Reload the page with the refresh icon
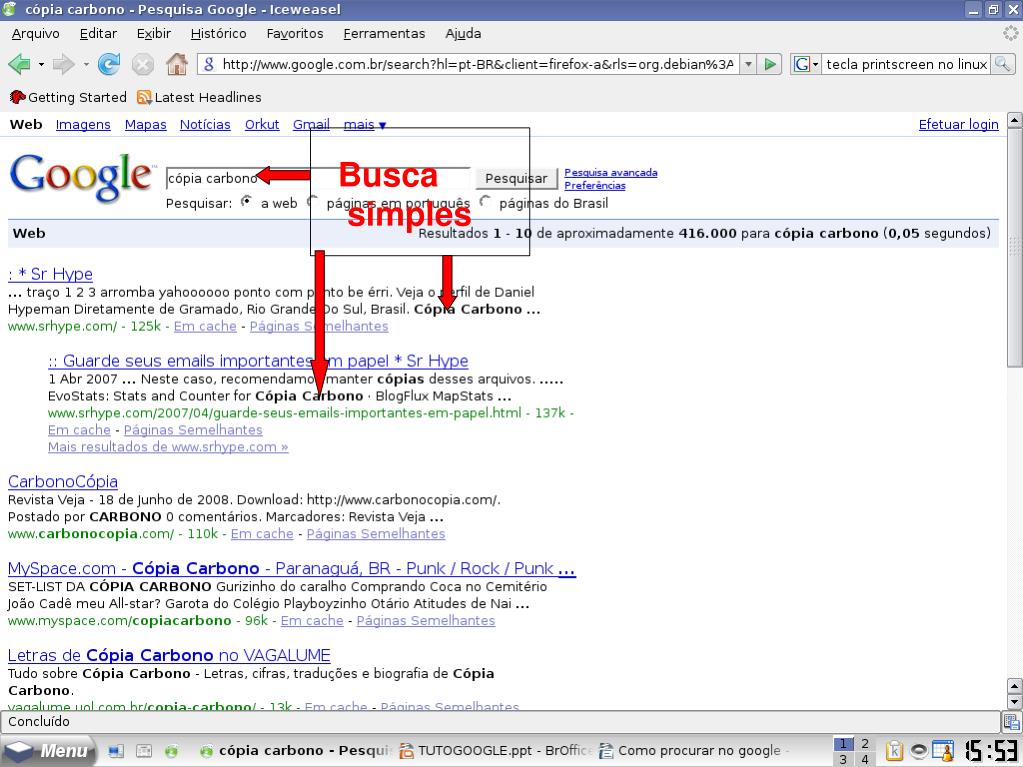The height and width of the screenshot is (767, 1023). click(109, 64)
